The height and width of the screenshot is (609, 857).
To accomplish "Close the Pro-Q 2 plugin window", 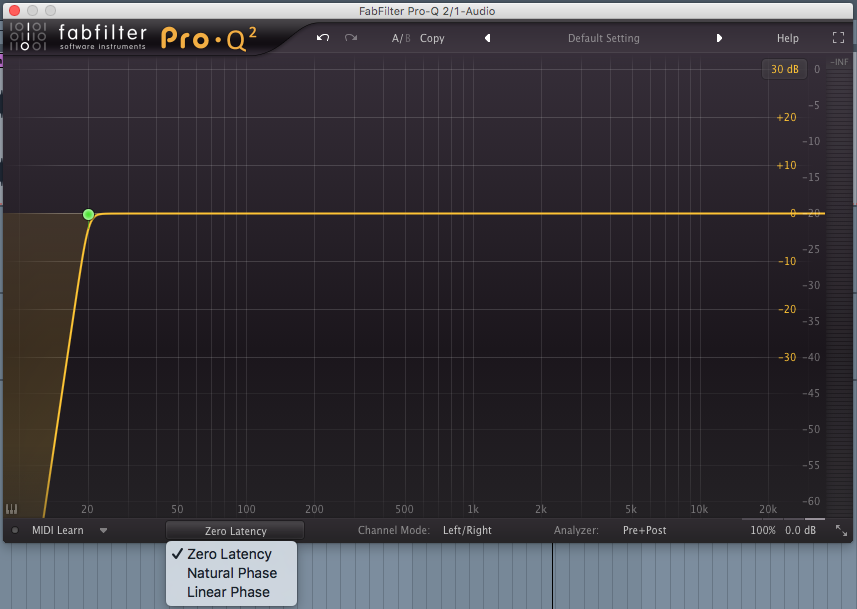I will point(15,10).
